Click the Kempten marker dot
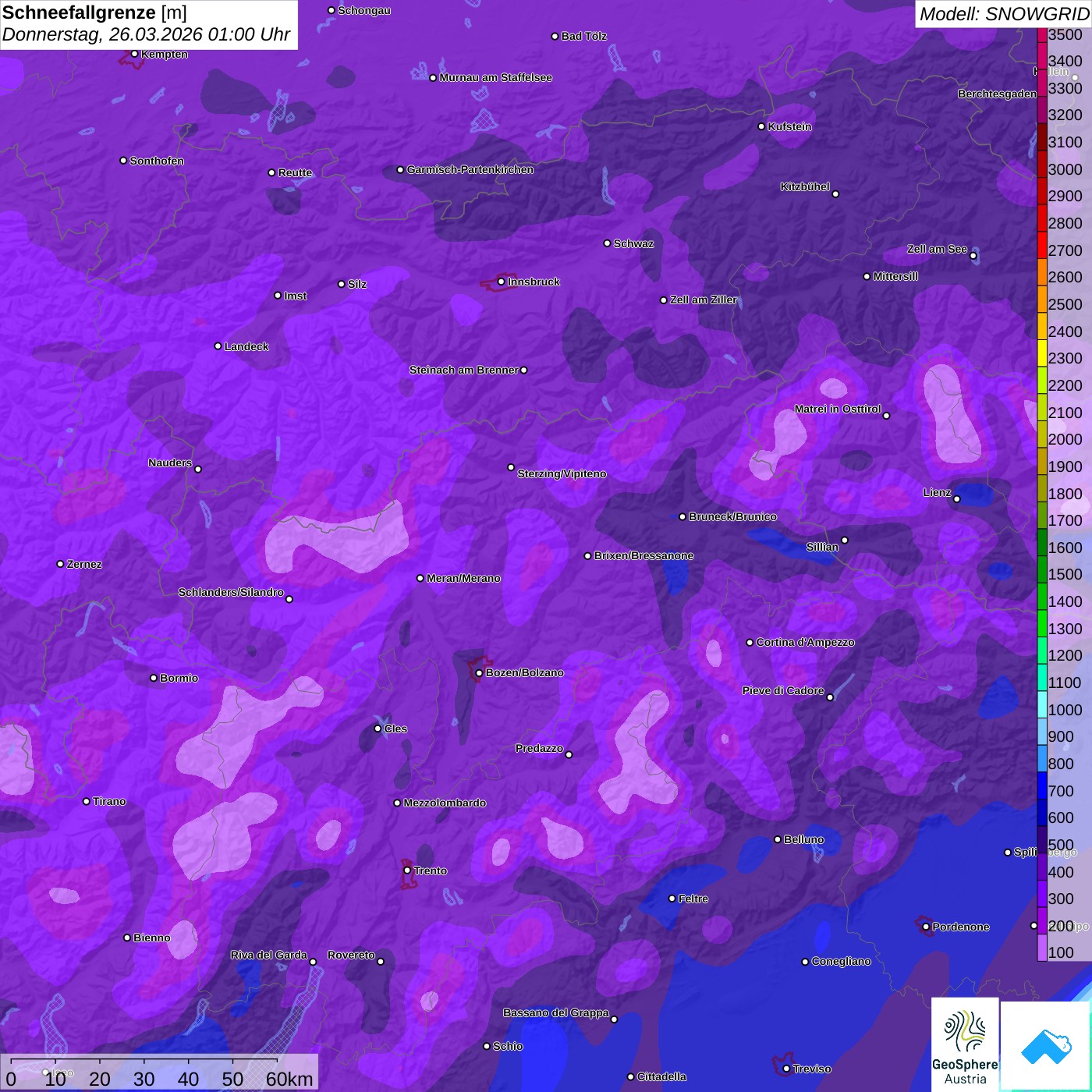 [x=134, y=54]
